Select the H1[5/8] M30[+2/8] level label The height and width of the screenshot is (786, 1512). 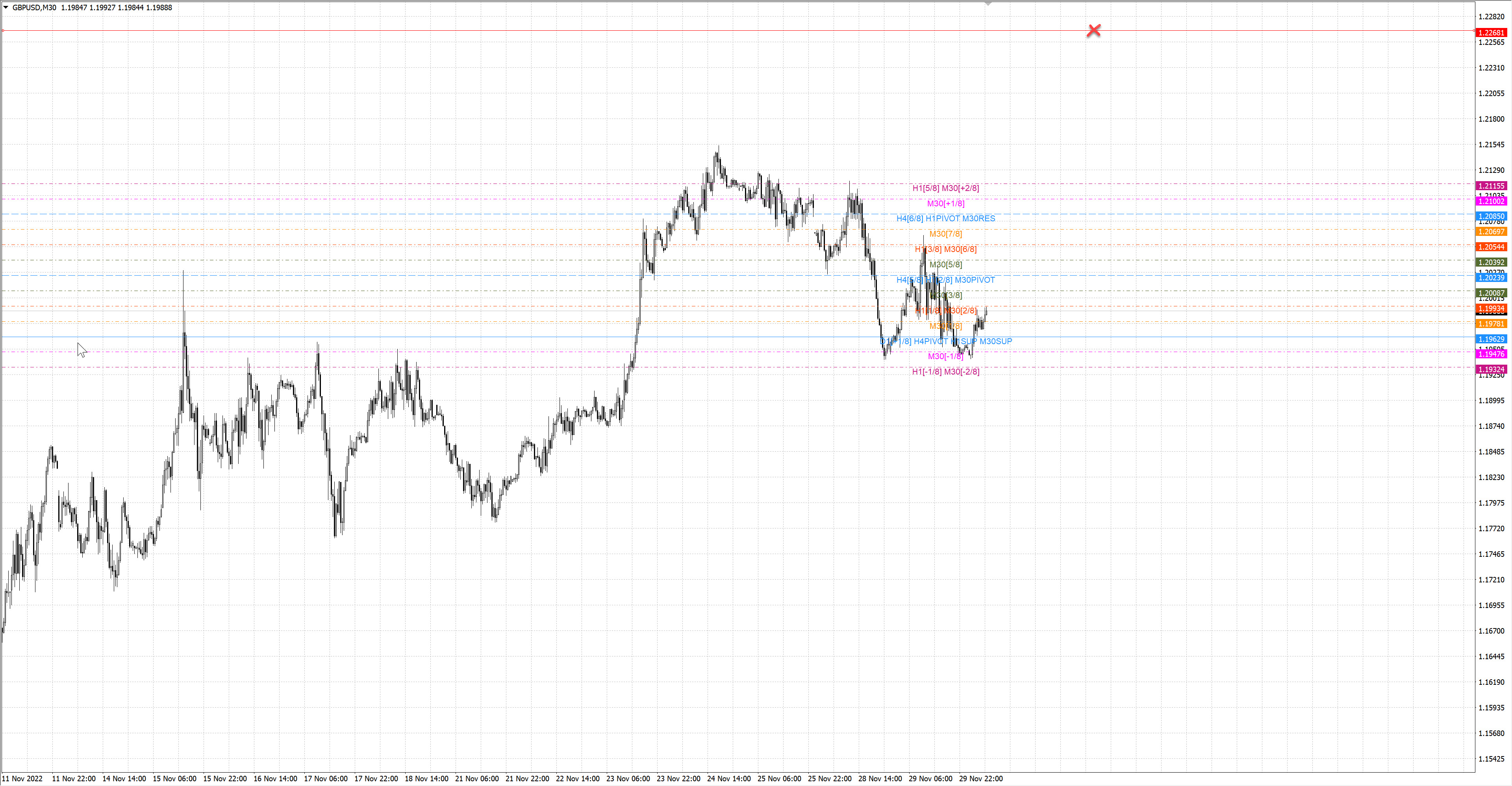pyautogui.click(x=945, y=188)
